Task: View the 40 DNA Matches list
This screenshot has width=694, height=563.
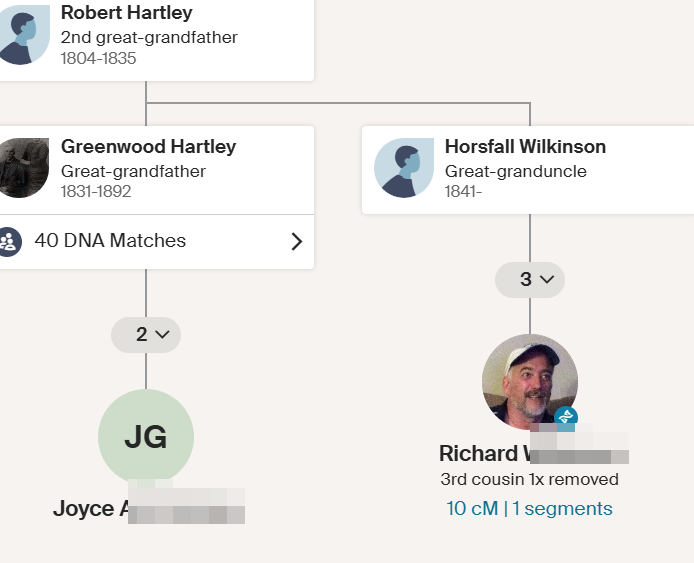Action: pyautogui.click(x=110, y=241)
